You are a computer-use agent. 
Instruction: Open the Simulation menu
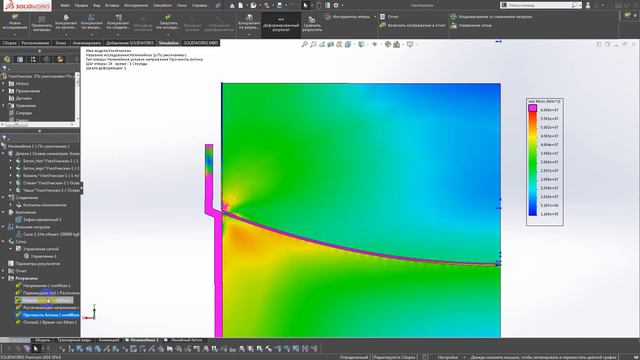pos(162,6)
